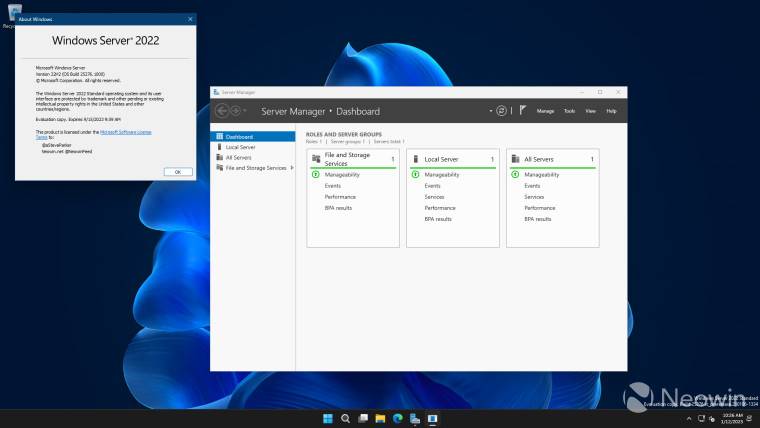Select Local Server in the left pane
The width and height of the screenshot is (760, 428).
coord(253,147)
